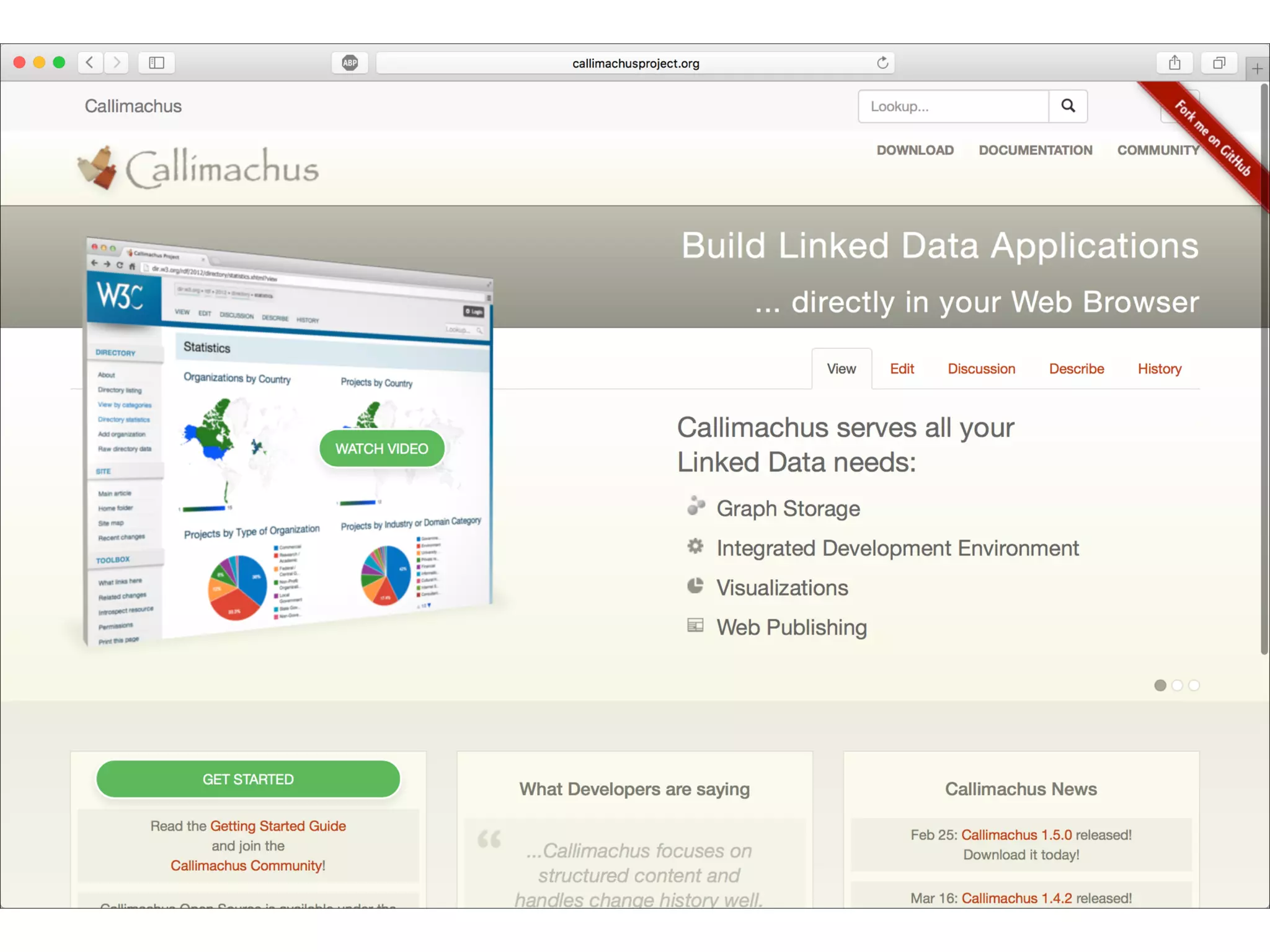Switch to the Edit tab

[902, 369]
